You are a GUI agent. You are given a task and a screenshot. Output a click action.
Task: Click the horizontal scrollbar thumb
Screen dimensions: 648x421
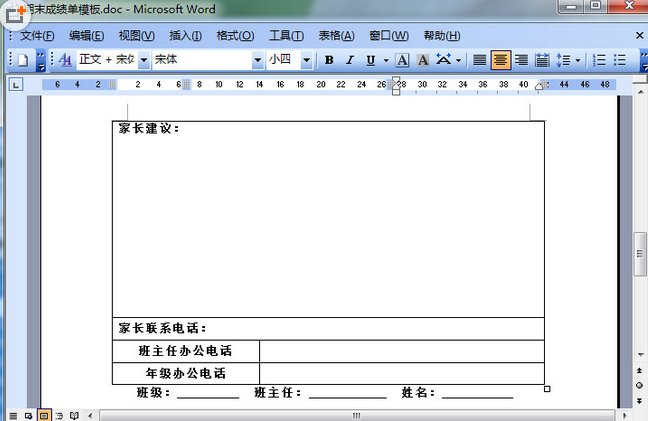click(x=357, y=416)
